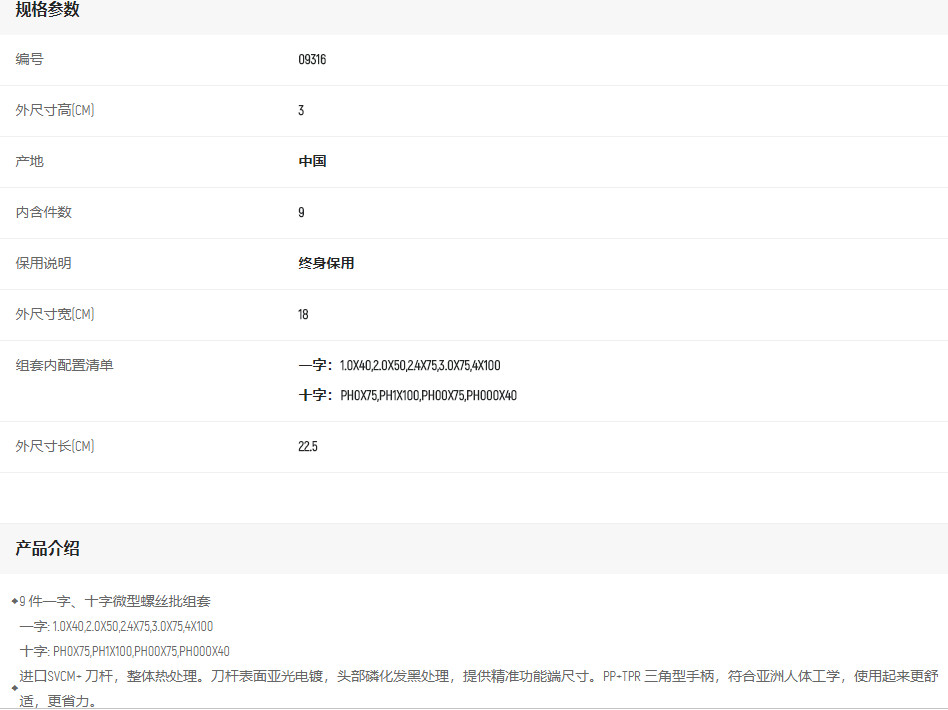Click the 规格参数 section heading
Viewport: 948px width, 710px height.
point(47,10)
